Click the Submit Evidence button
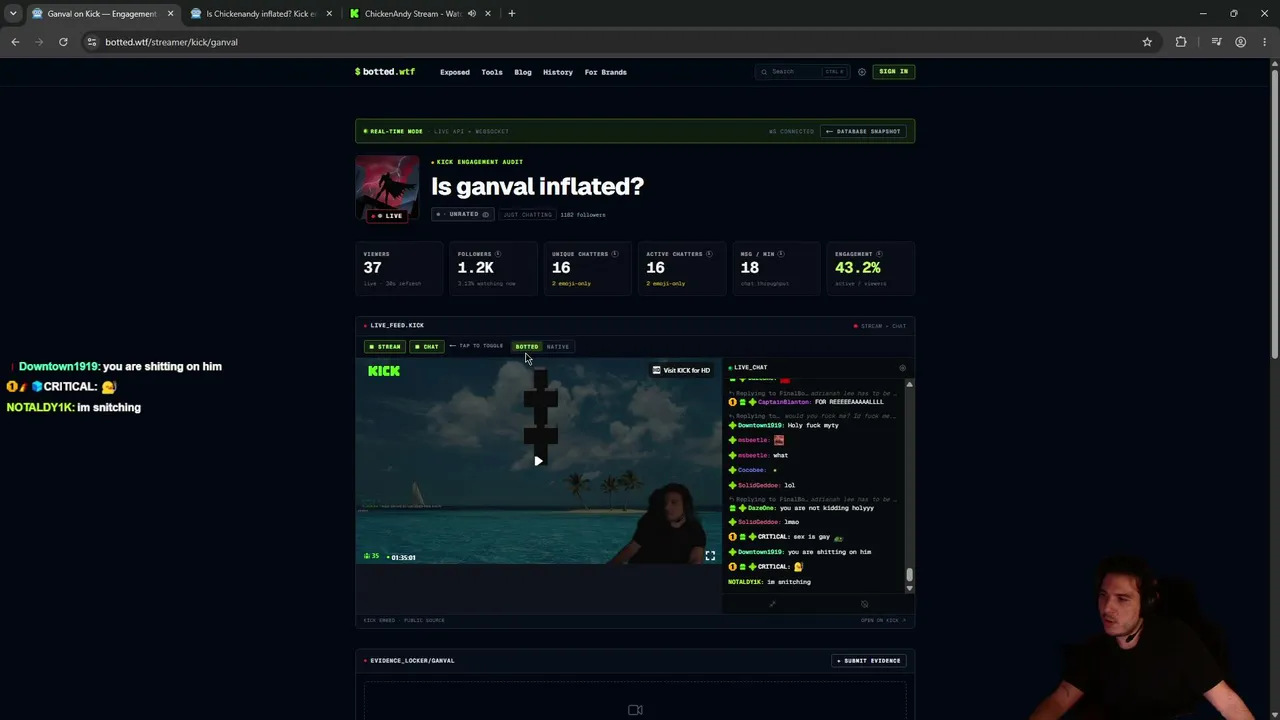This screenshot has width=1280, height=720. 868,661
